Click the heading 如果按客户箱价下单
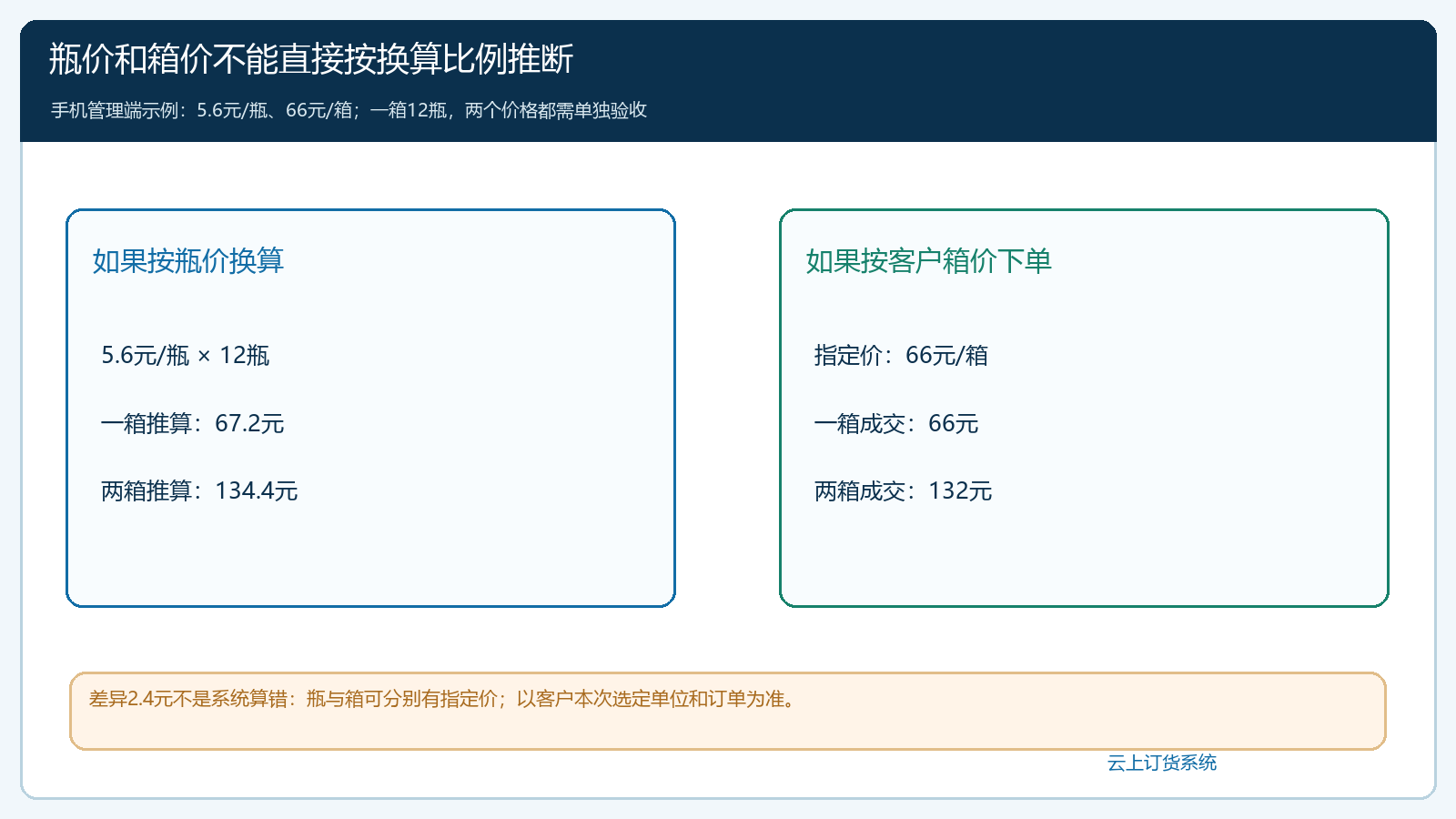This screenshot has width=1456, height=819. [928, 261]
